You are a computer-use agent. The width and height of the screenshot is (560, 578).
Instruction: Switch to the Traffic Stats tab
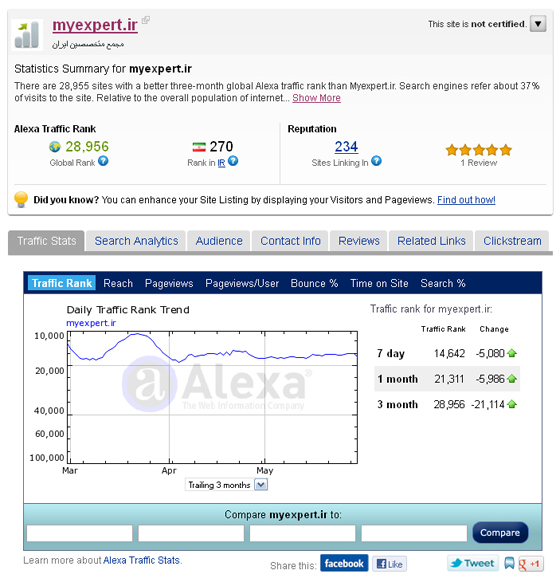(x=46, y=241)
